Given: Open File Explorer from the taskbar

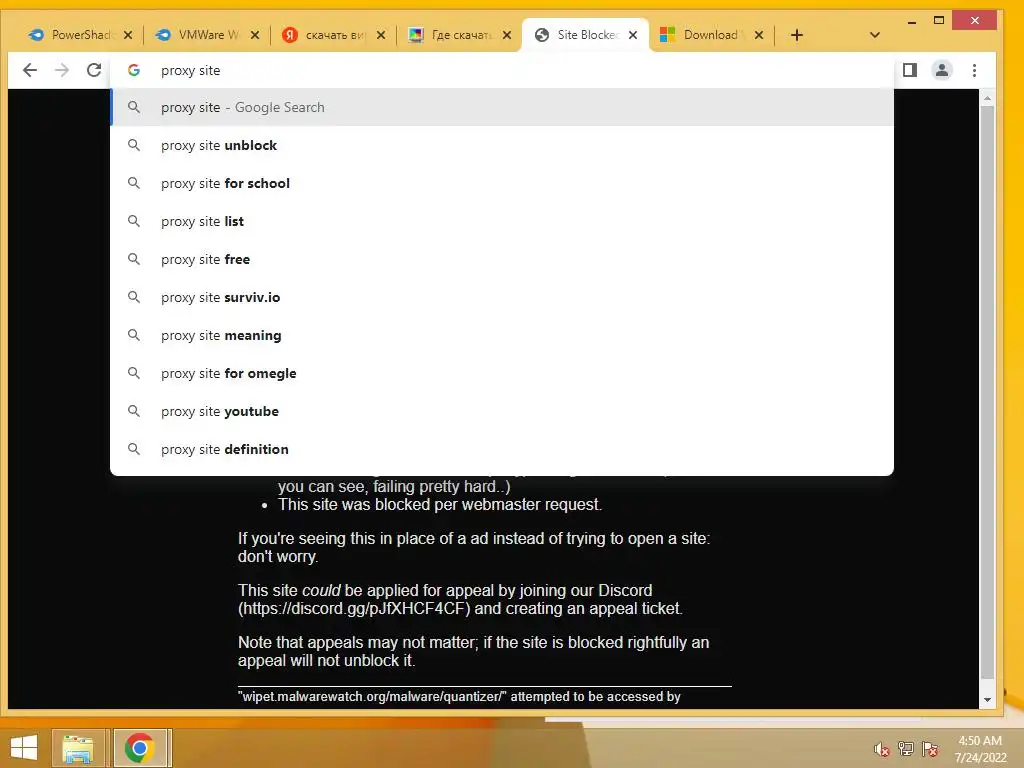Looking at the screenshot, I should point(78,748).
